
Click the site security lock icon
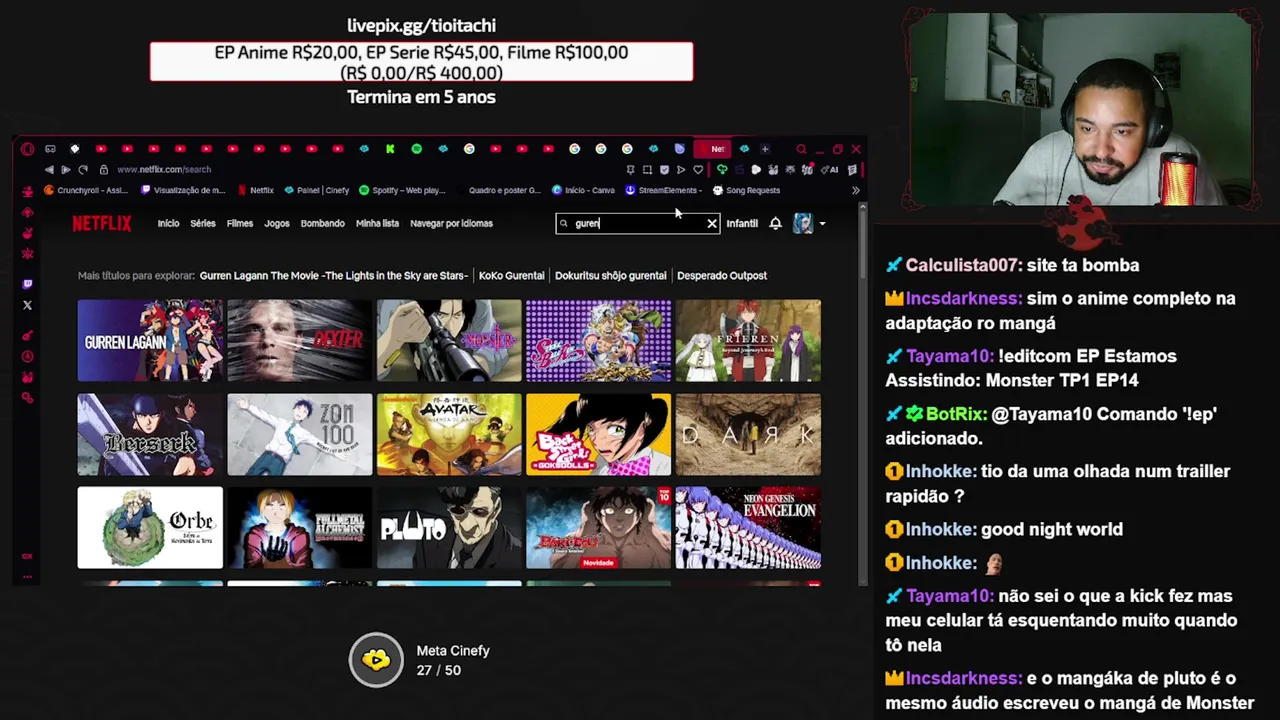pos(103,170)
